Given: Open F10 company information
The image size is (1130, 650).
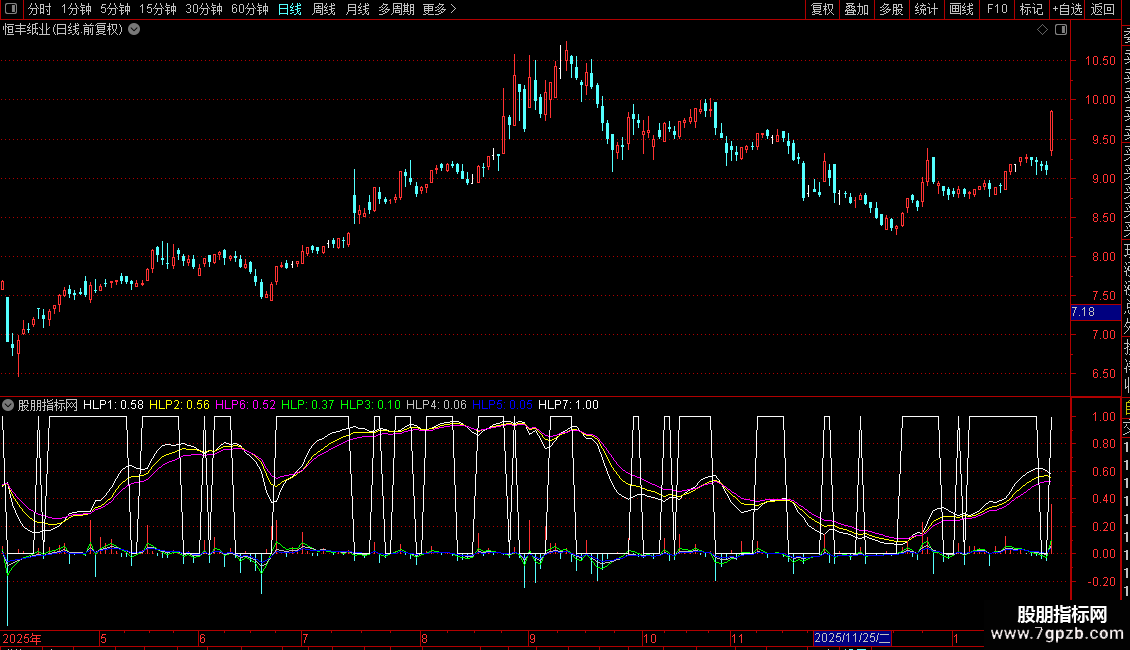Looking at the screenshot, I should (997, 10).
